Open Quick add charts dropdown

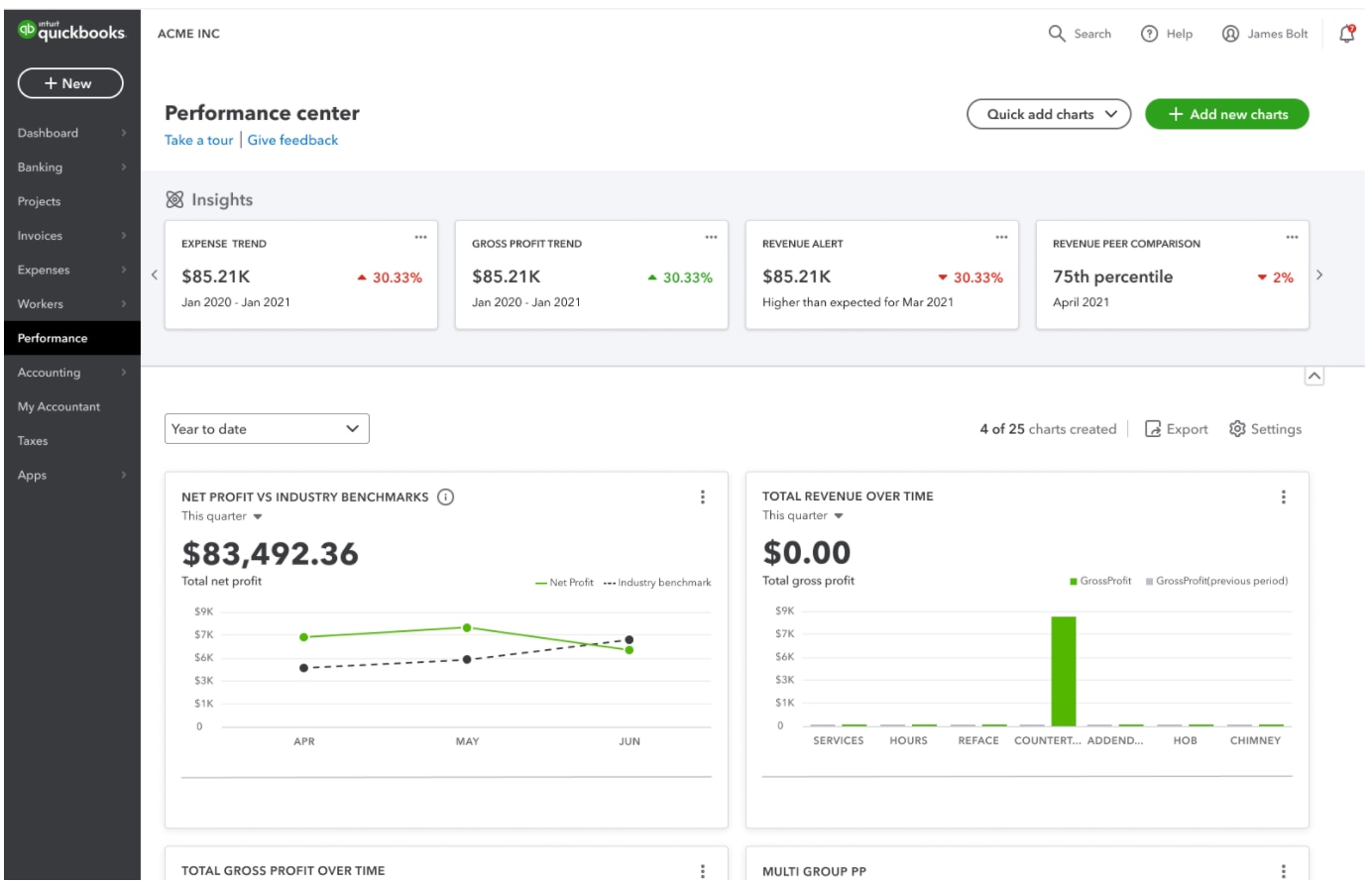pos(1049,115)
